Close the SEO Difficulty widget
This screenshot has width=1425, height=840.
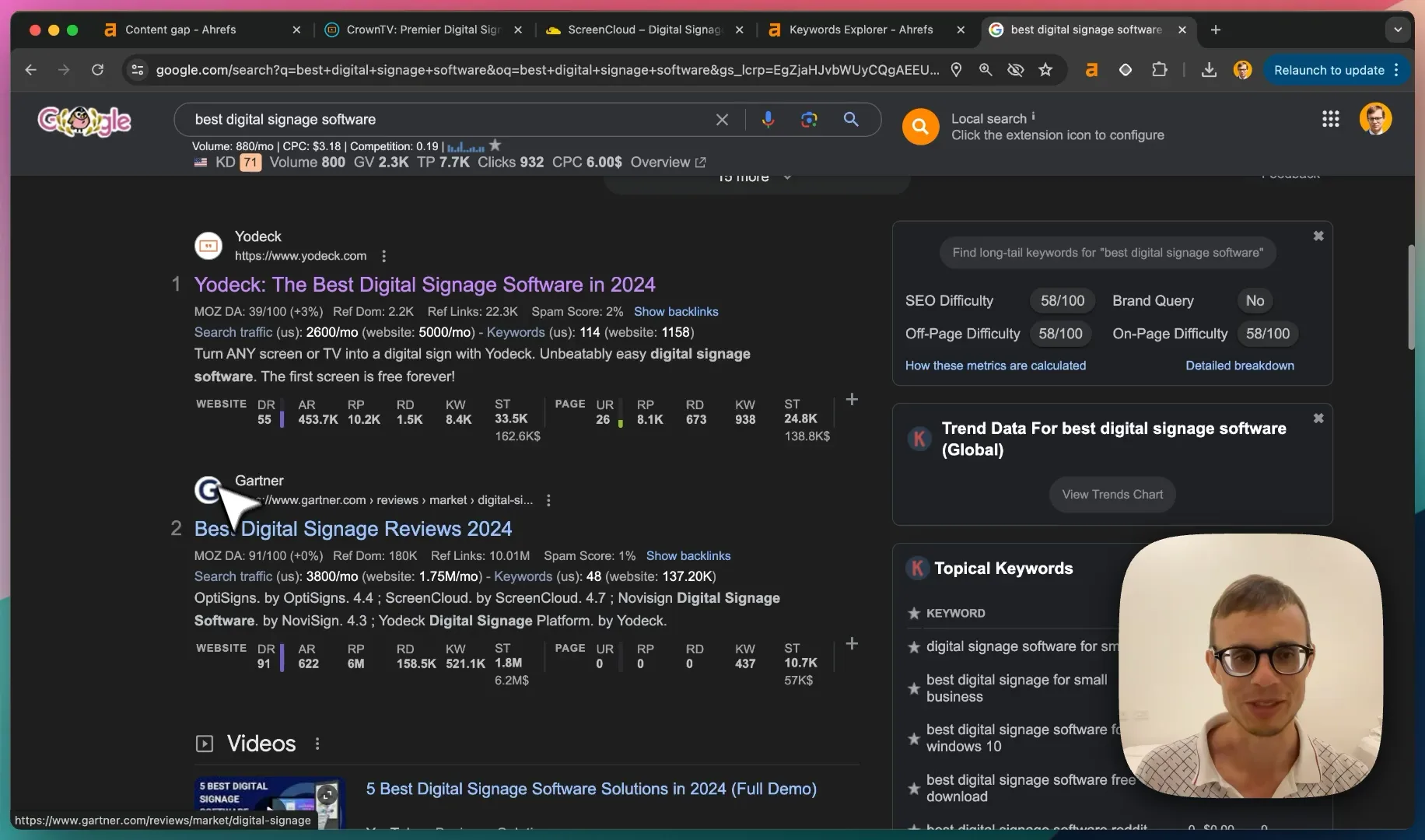click(x=1318, y=236)
